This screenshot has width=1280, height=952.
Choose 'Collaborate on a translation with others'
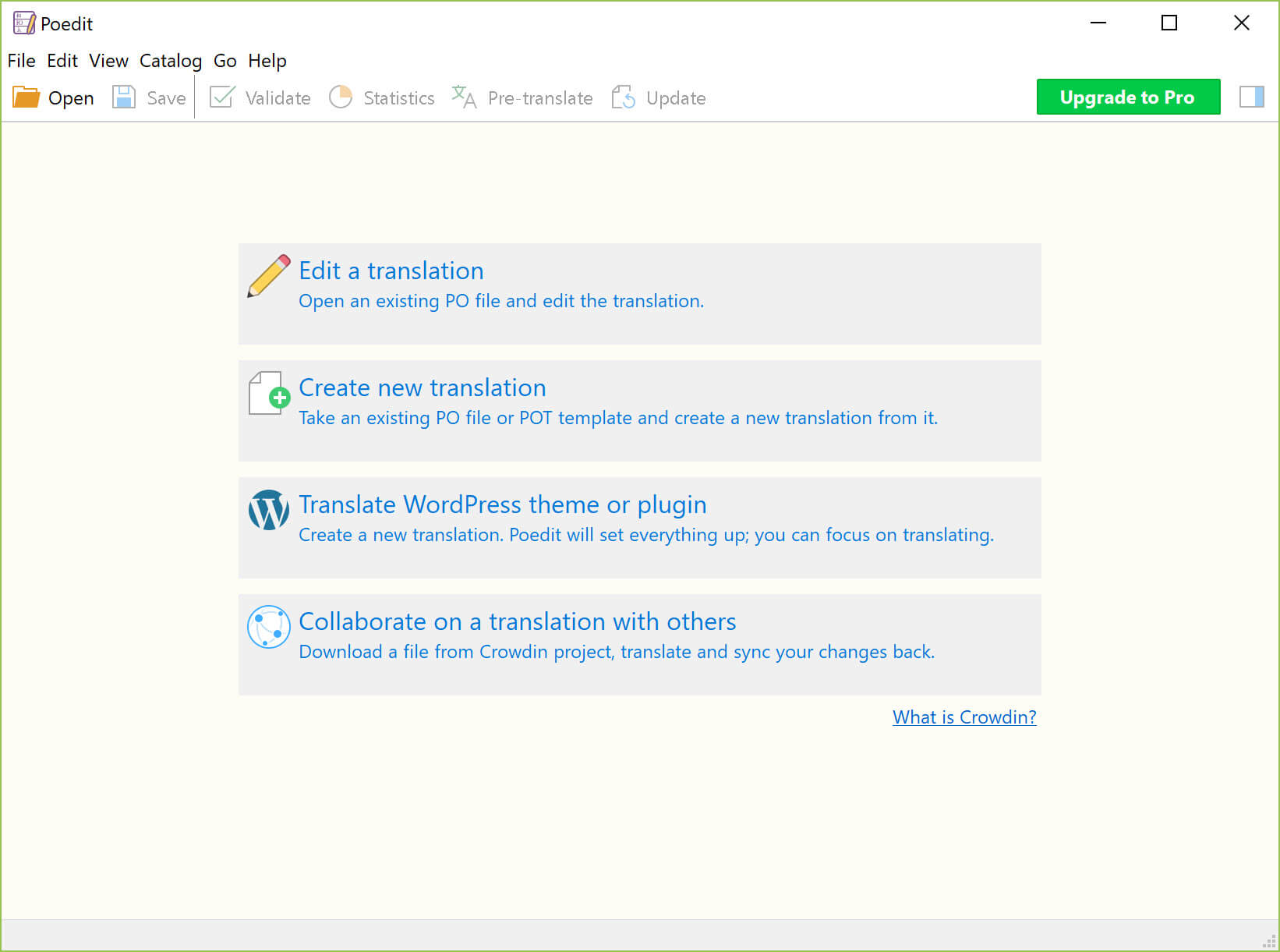(518, 621)
